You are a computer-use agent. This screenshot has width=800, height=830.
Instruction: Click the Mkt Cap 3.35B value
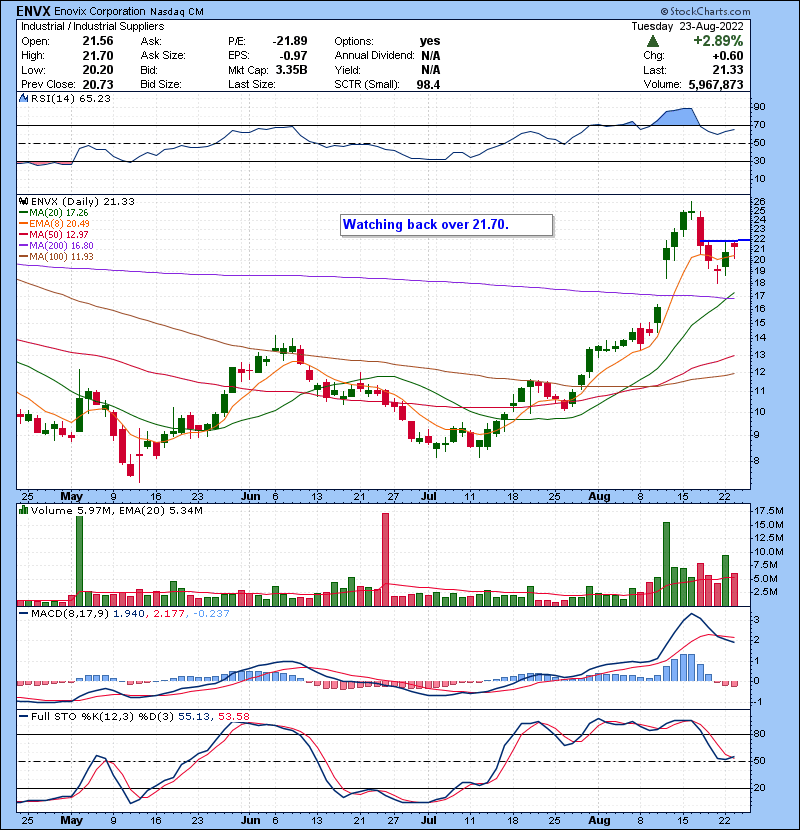(291, 70)
